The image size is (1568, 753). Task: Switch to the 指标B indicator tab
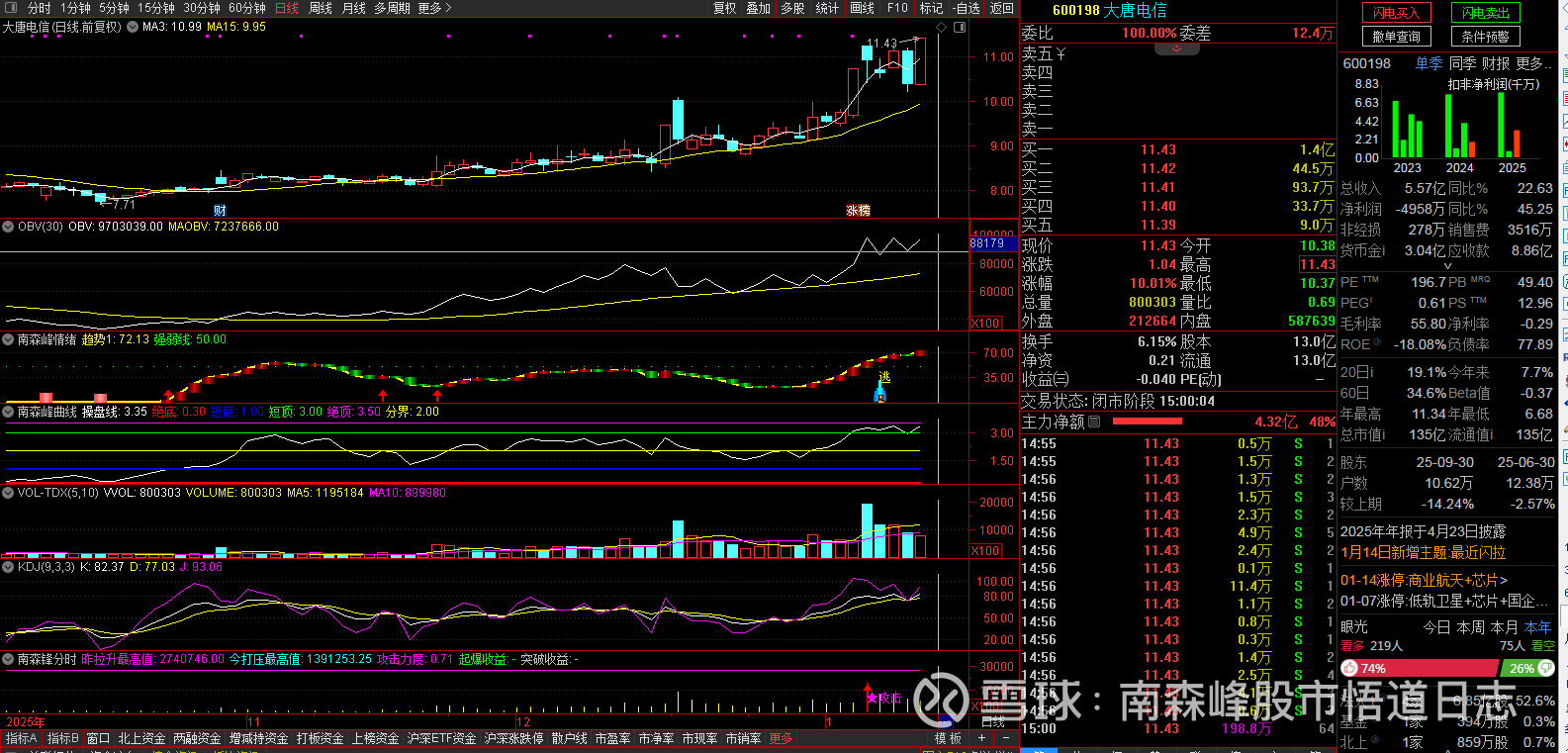click(62, 738)
